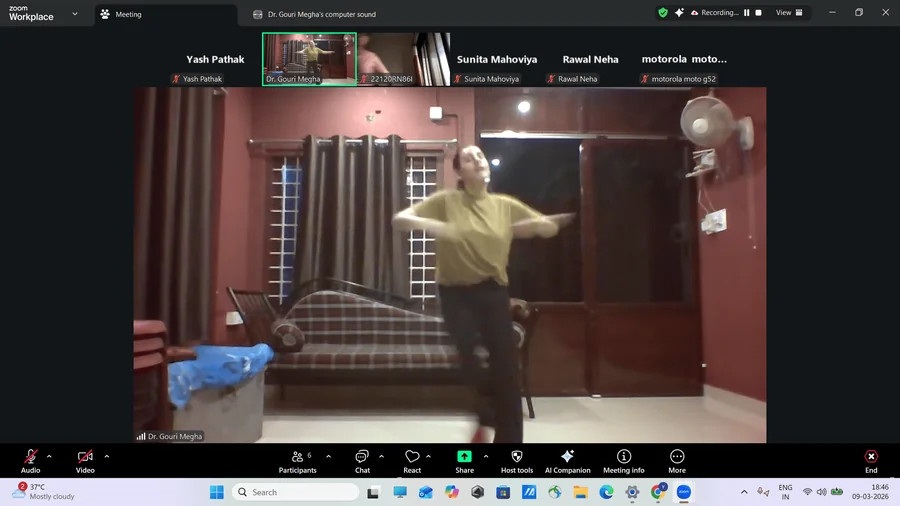Click ENG IN language indicator
This screenshot has width=900, height=506.
tap(785, 492)
